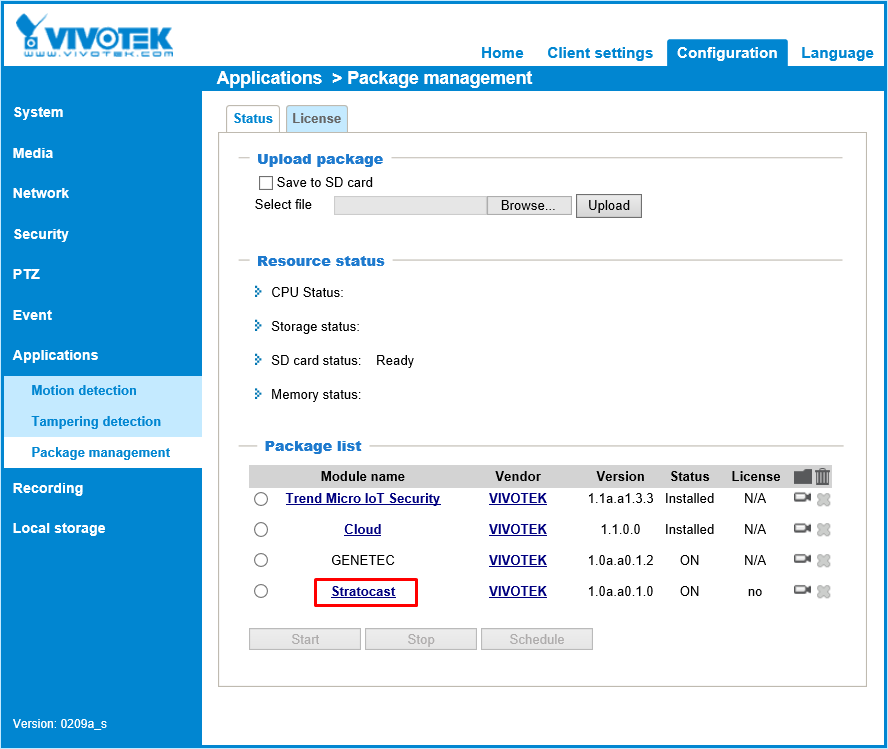Image resolution: width=888 pixels, height=749 pixels.
Task: Open the Stratocast module link
Action: pos(364,591)
